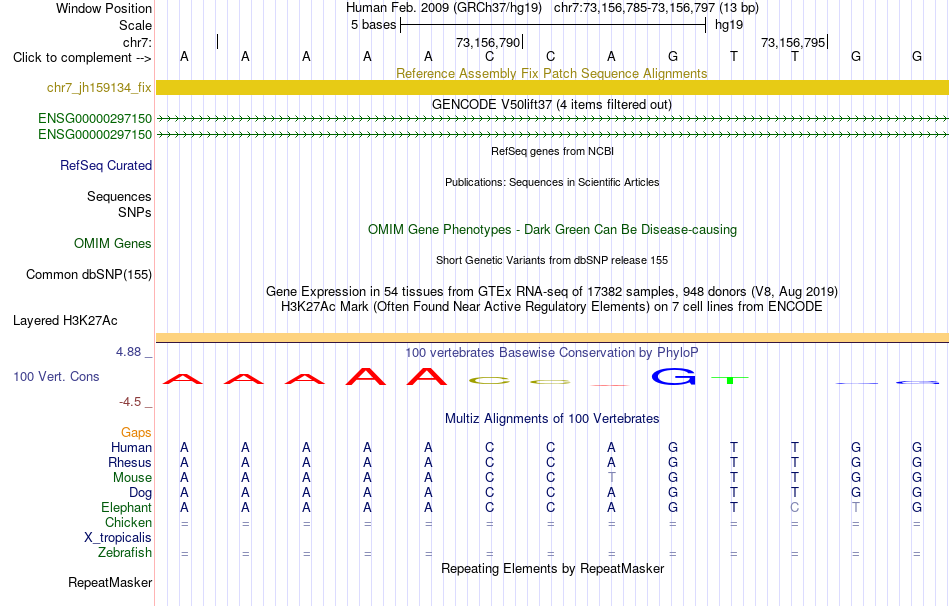This screenshot has width=950, height=606.
Task: Click the chr7: base position label
Action: click(137, 42)
